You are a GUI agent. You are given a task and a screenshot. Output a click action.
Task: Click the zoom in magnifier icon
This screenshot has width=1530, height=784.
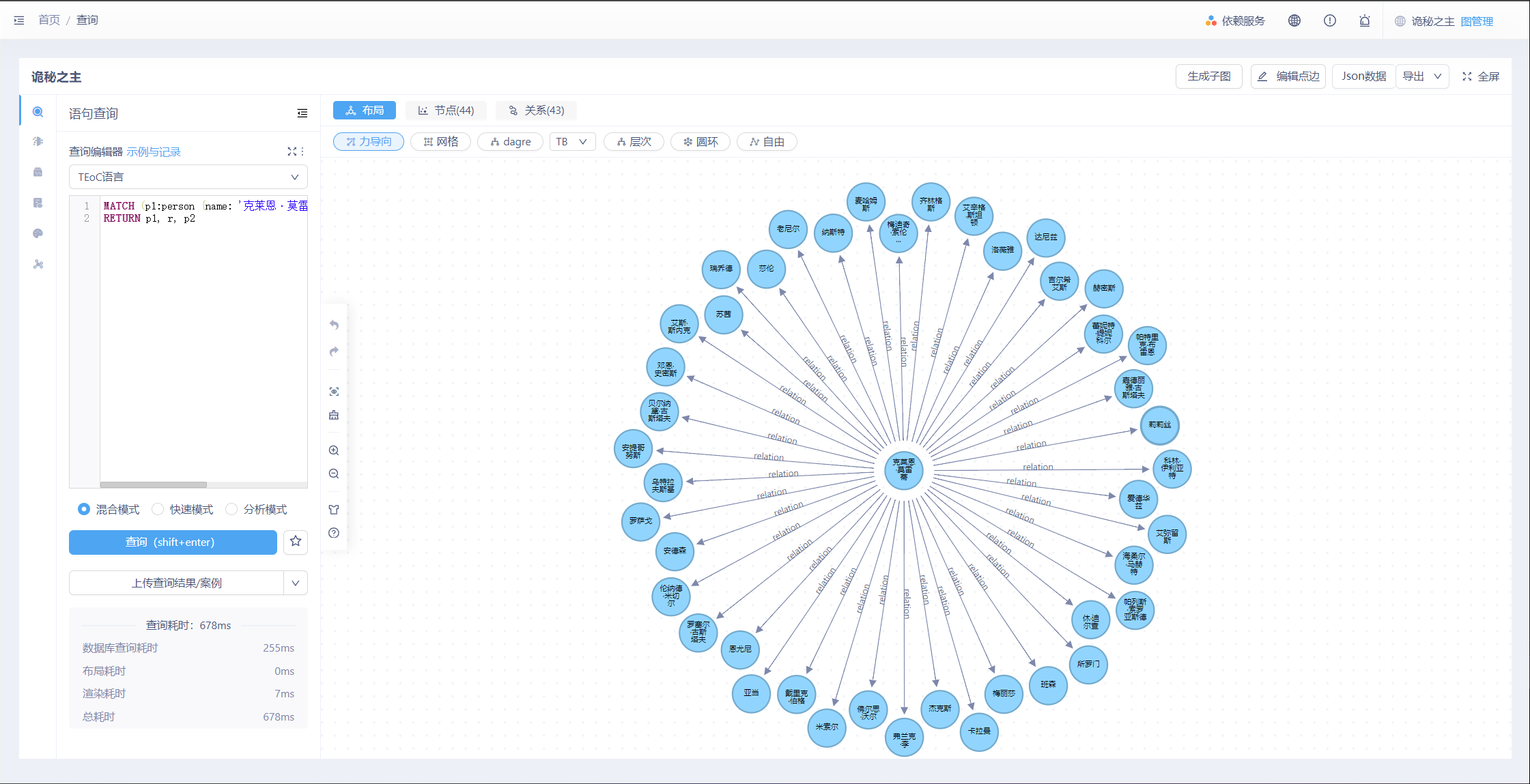tap(334, 450)
